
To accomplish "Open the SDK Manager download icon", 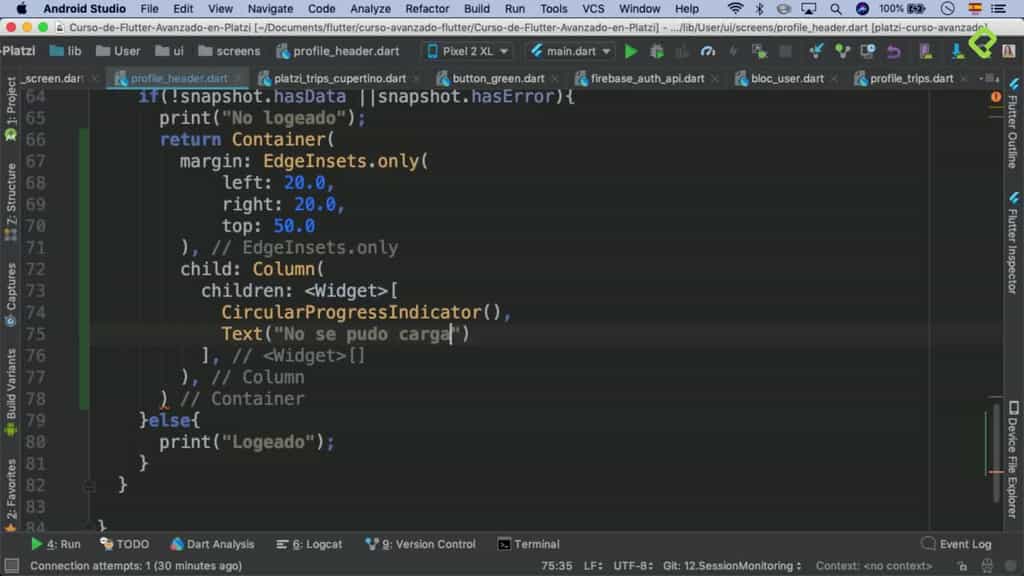I will point(956,51).
